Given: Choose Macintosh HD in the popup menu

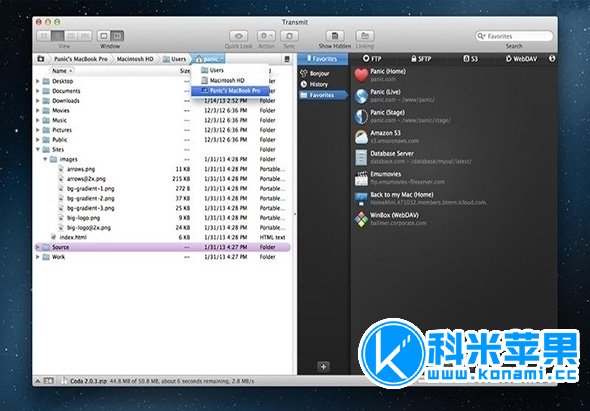Looking at the screenshot, I should coord(230,81).
